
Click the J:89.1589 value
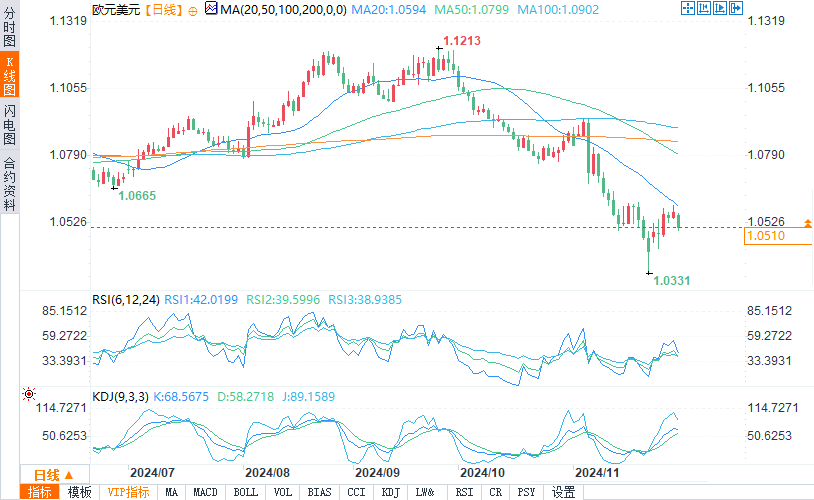tap(308, 397)
